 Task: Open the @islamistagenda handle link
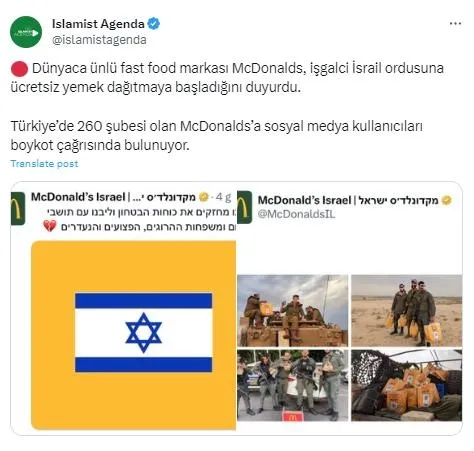coord(99,40)
